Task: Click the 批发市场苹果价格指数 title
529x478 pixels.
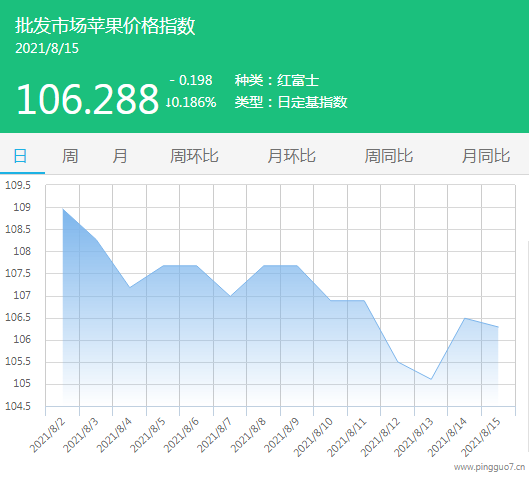Action: (x=105, y=26)
